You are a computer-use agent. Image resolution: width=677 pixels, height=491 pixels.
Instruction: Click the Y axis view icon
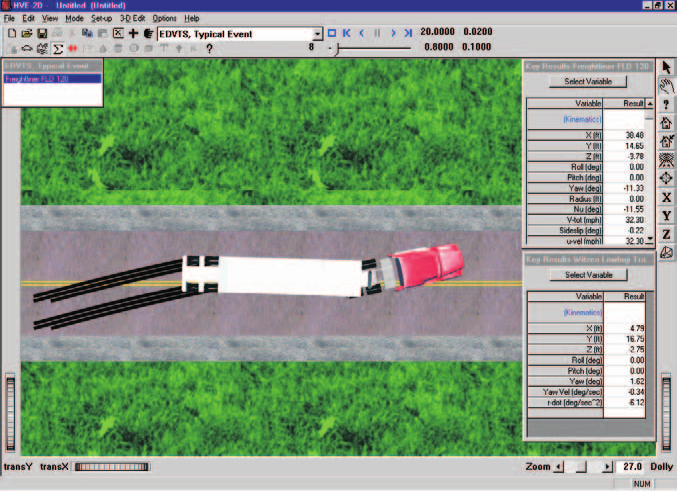pos(667,216)
